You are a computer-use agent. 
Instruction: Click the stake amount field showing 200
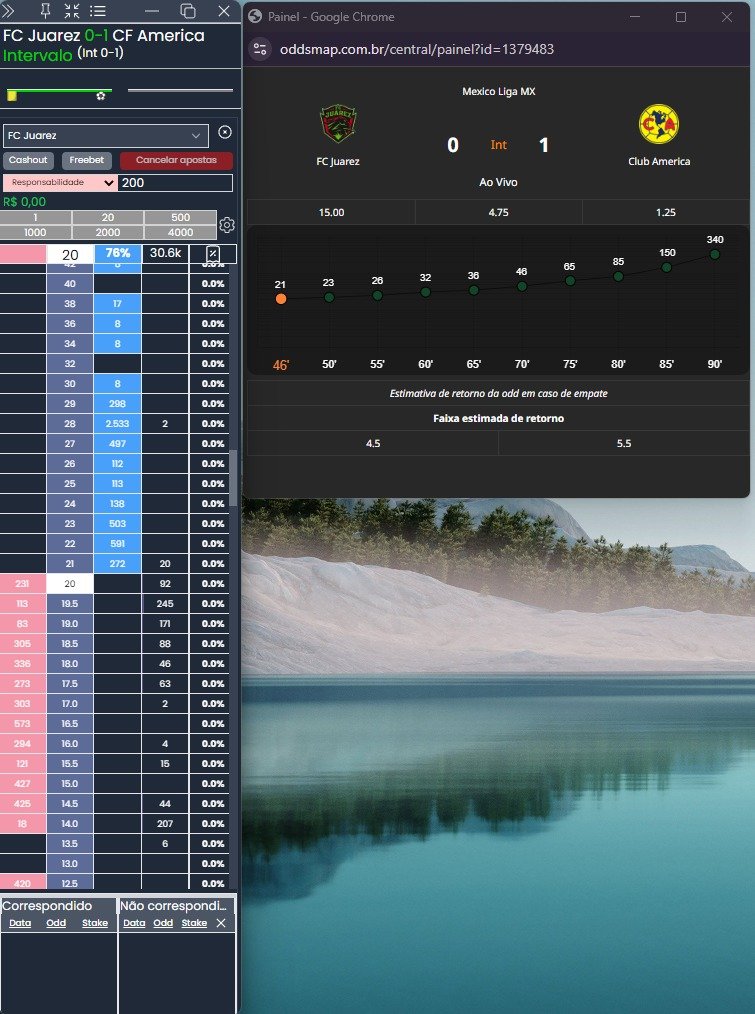pos(175,183)
